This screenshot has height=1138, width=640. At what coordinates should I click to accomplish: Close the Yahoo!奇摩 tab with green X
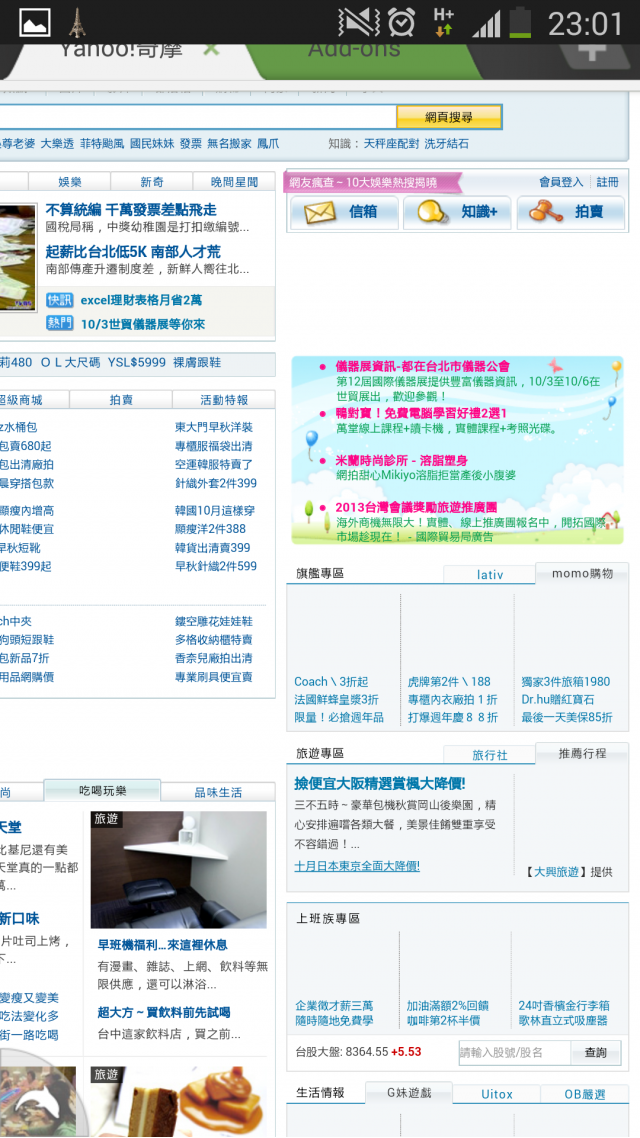coord(210,49)
